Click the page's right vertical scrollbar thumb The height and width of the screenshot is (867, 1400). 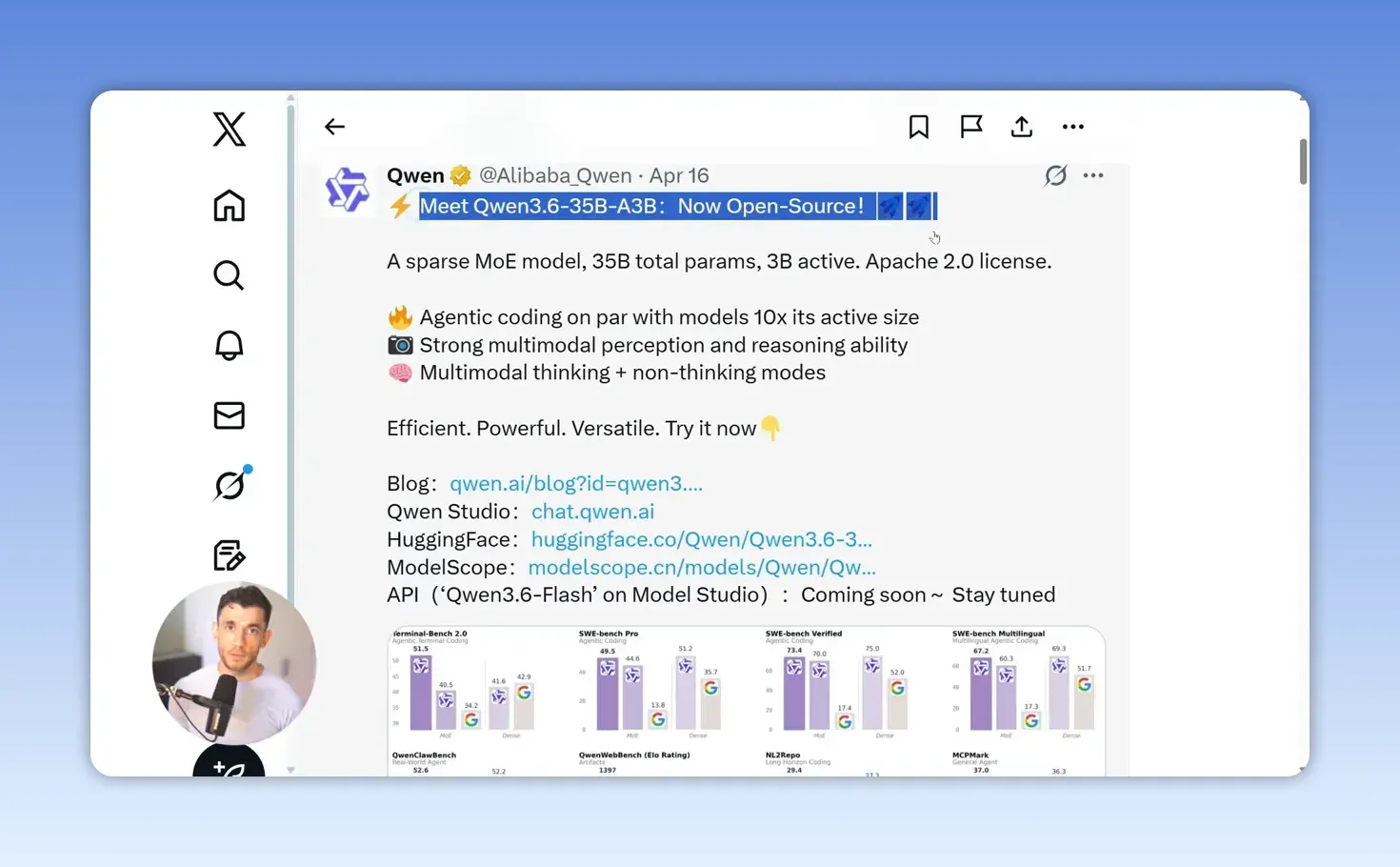click(1303, 162)
